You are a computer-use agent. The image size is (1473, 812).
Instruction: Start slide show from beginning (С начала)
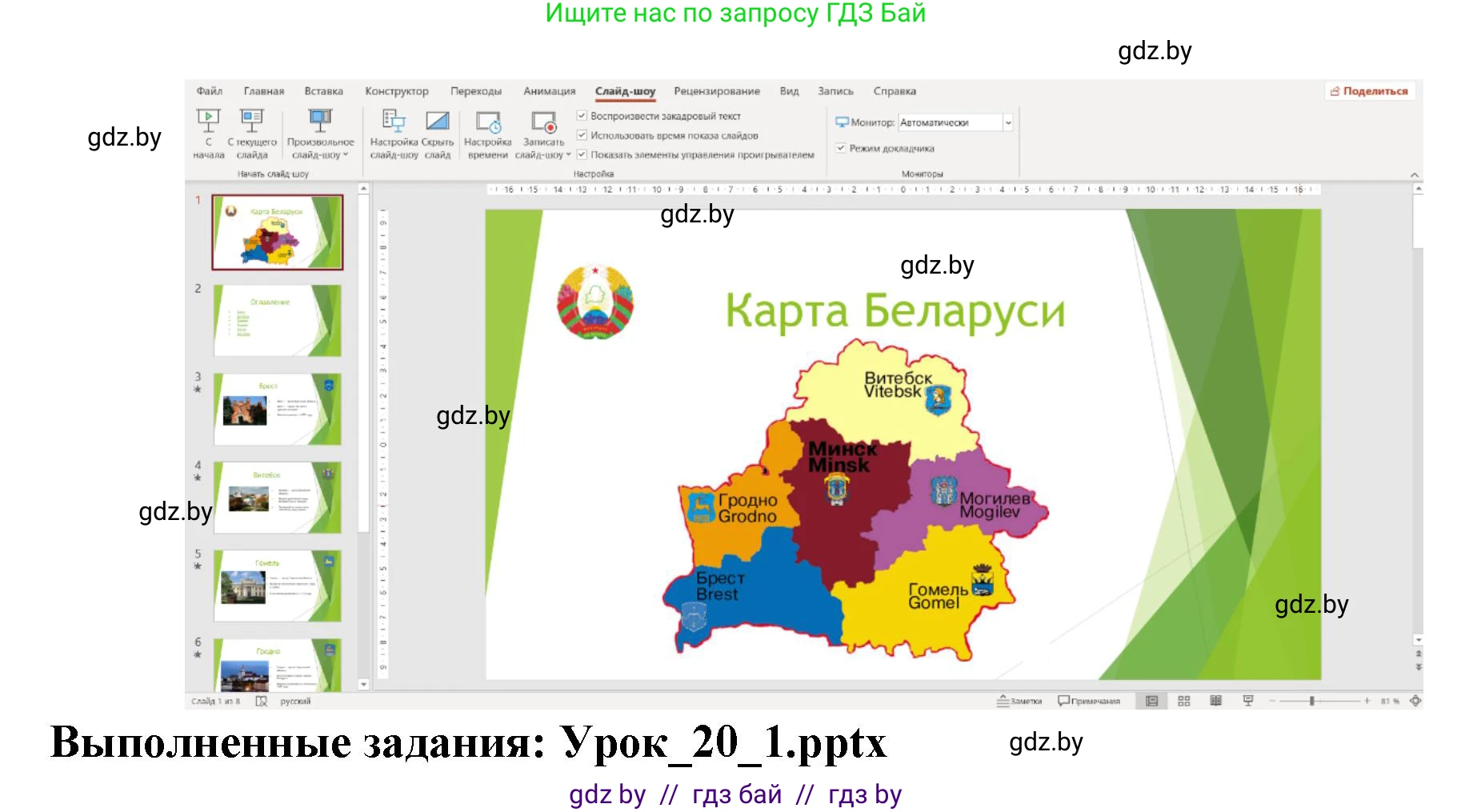[x=210, y=134]
